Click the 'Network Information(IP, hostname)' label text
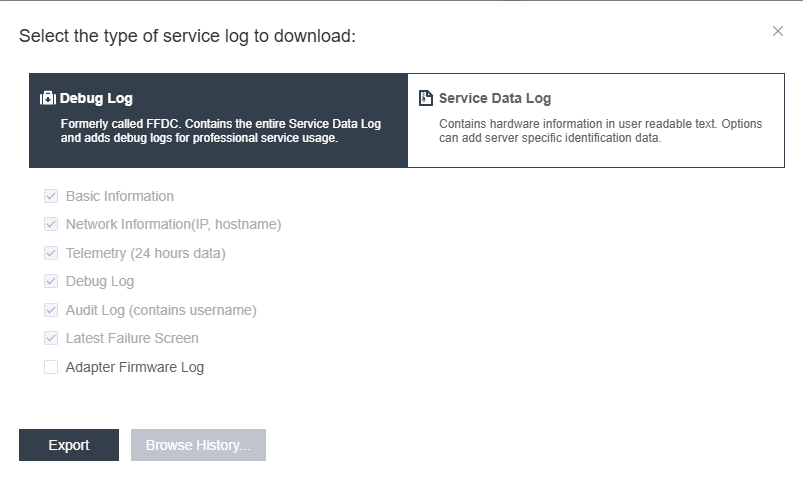This screenshot has width=803, height=479. pos(174,224)
